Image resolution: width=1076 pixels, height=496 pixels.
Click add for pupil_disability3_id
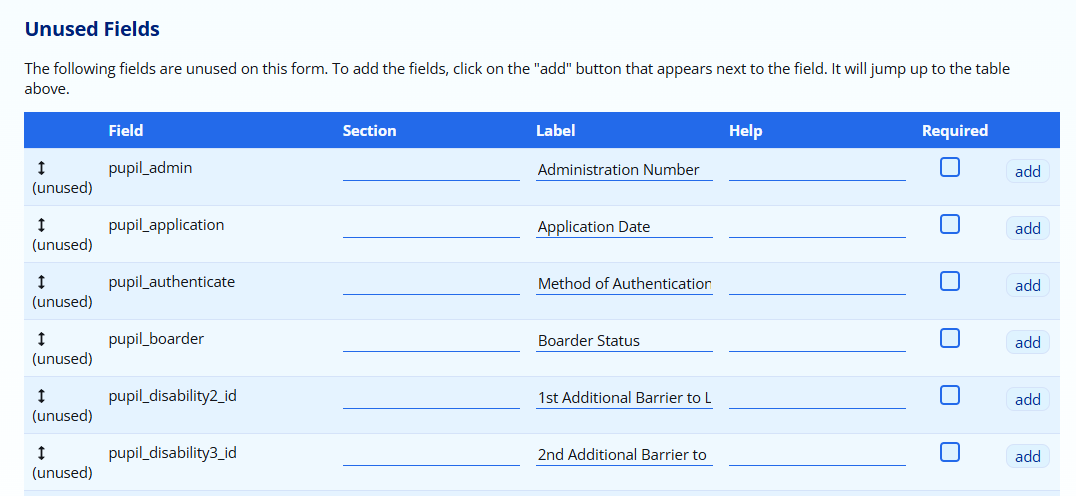pos(1027,456)
